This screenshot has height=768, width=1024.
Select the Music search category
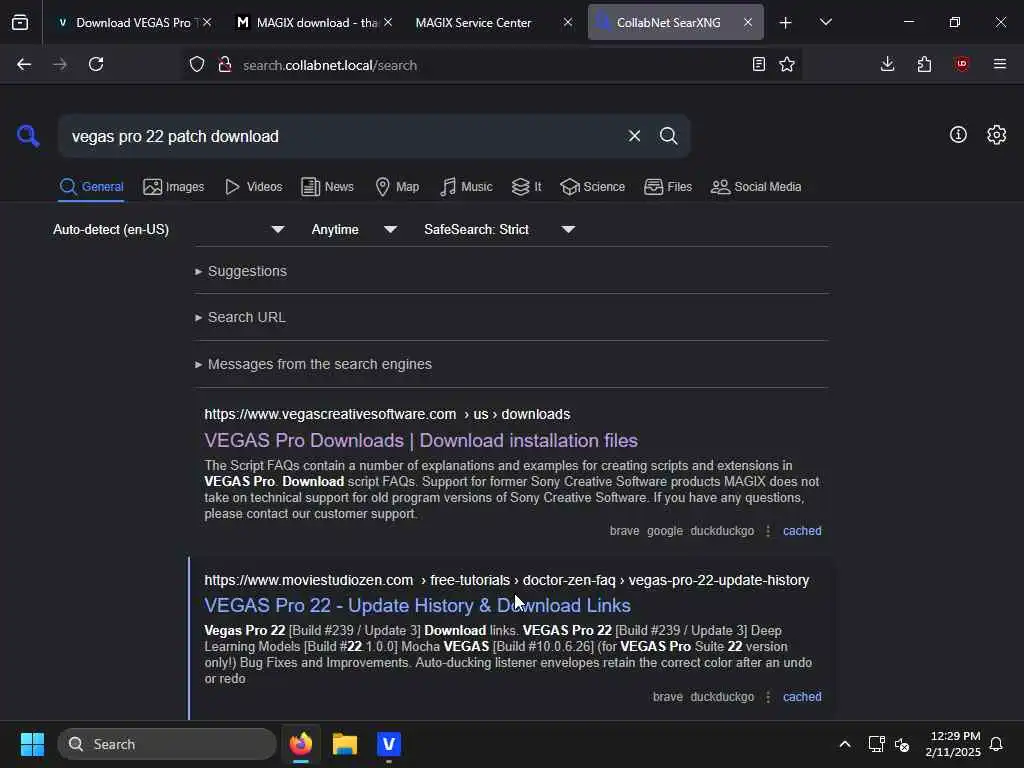tap(466, 187)
